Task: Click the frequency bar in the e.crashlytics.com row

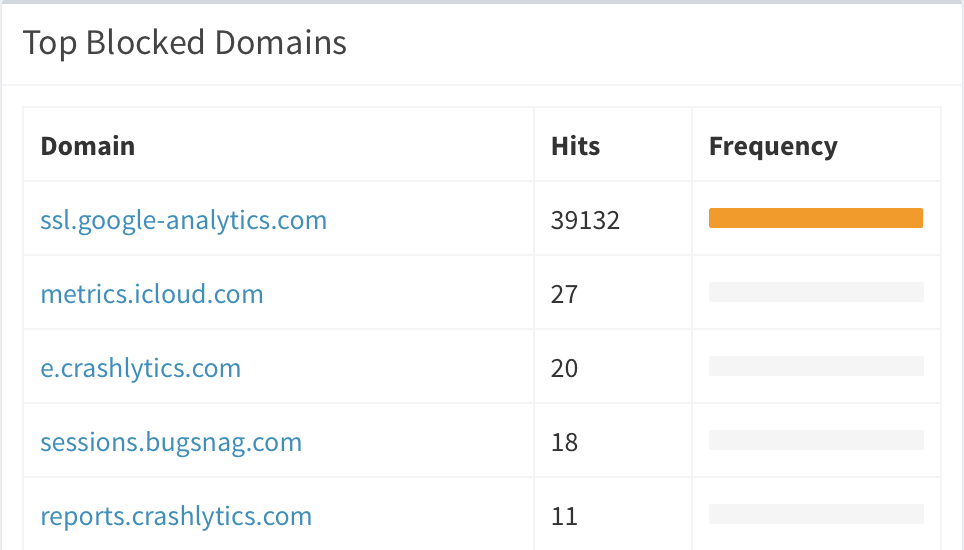Action: coord(816,366)
